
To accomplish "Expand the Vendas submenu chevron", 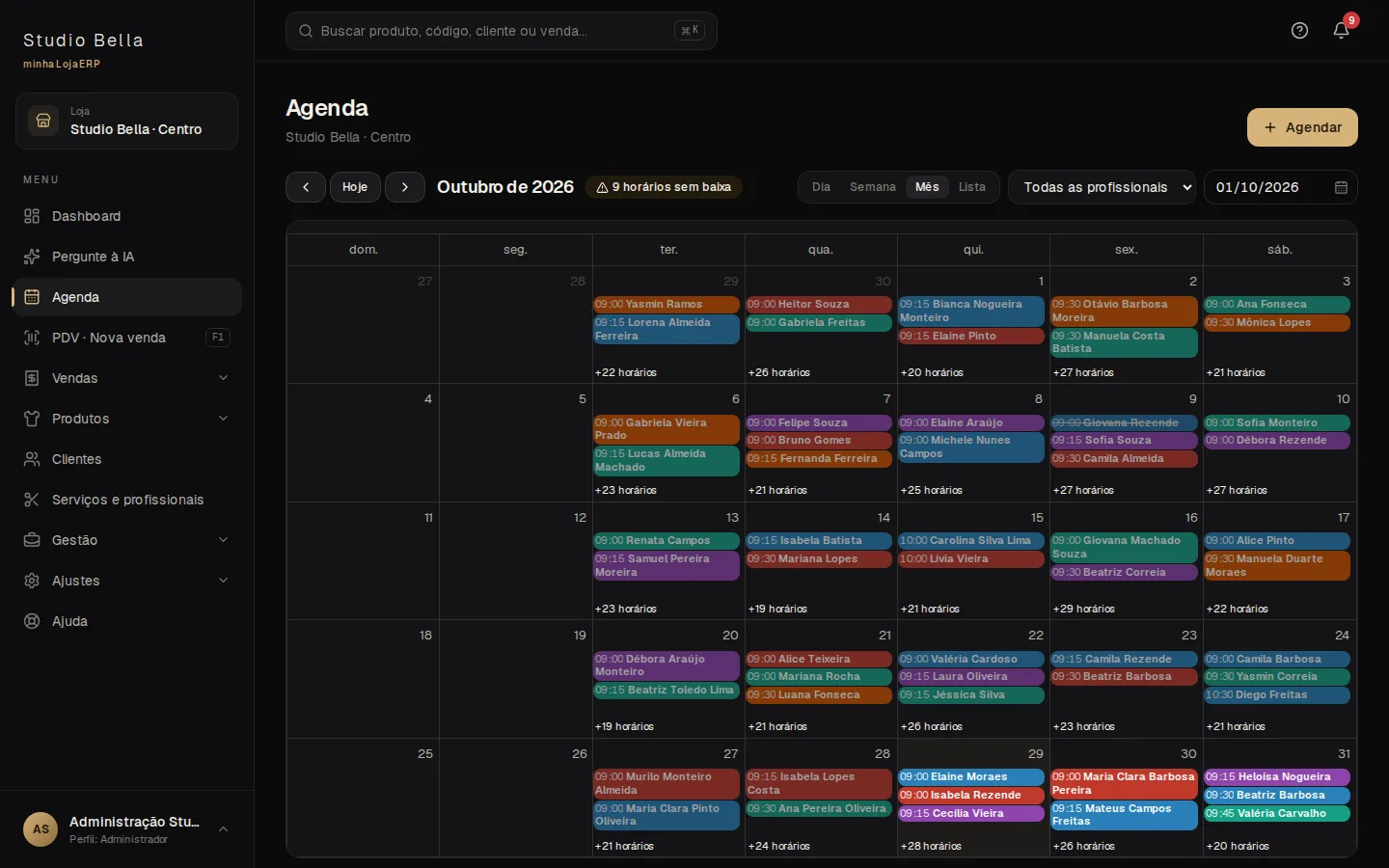I will (224, 378).
